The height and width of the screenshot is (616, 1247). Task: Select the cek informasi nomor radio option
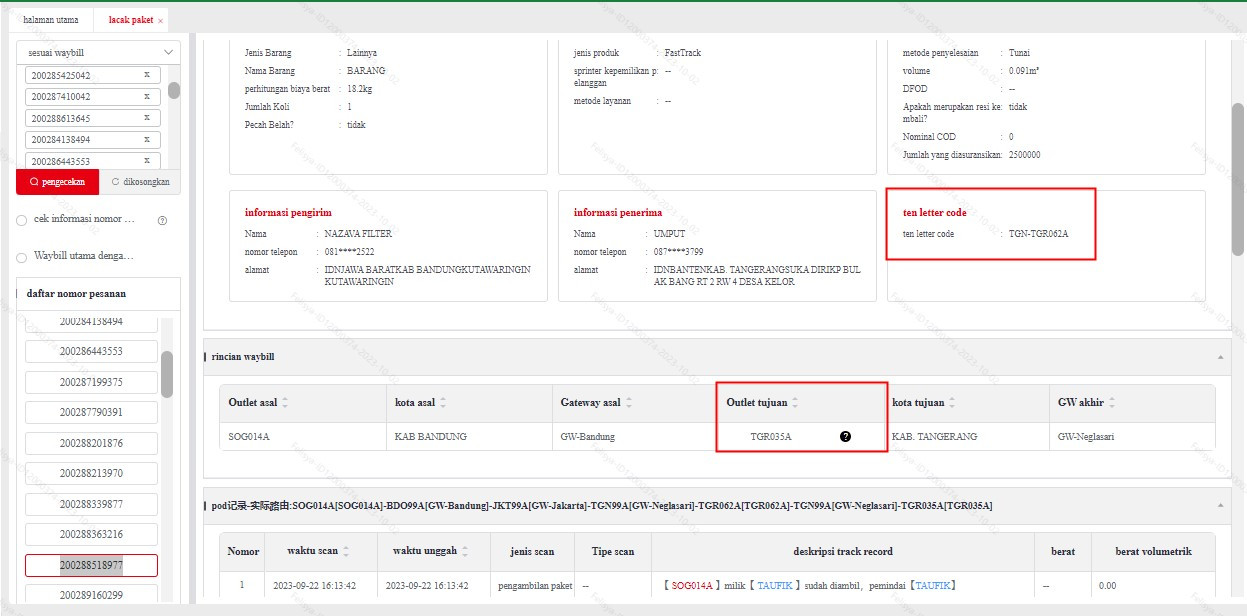(22, 220)
